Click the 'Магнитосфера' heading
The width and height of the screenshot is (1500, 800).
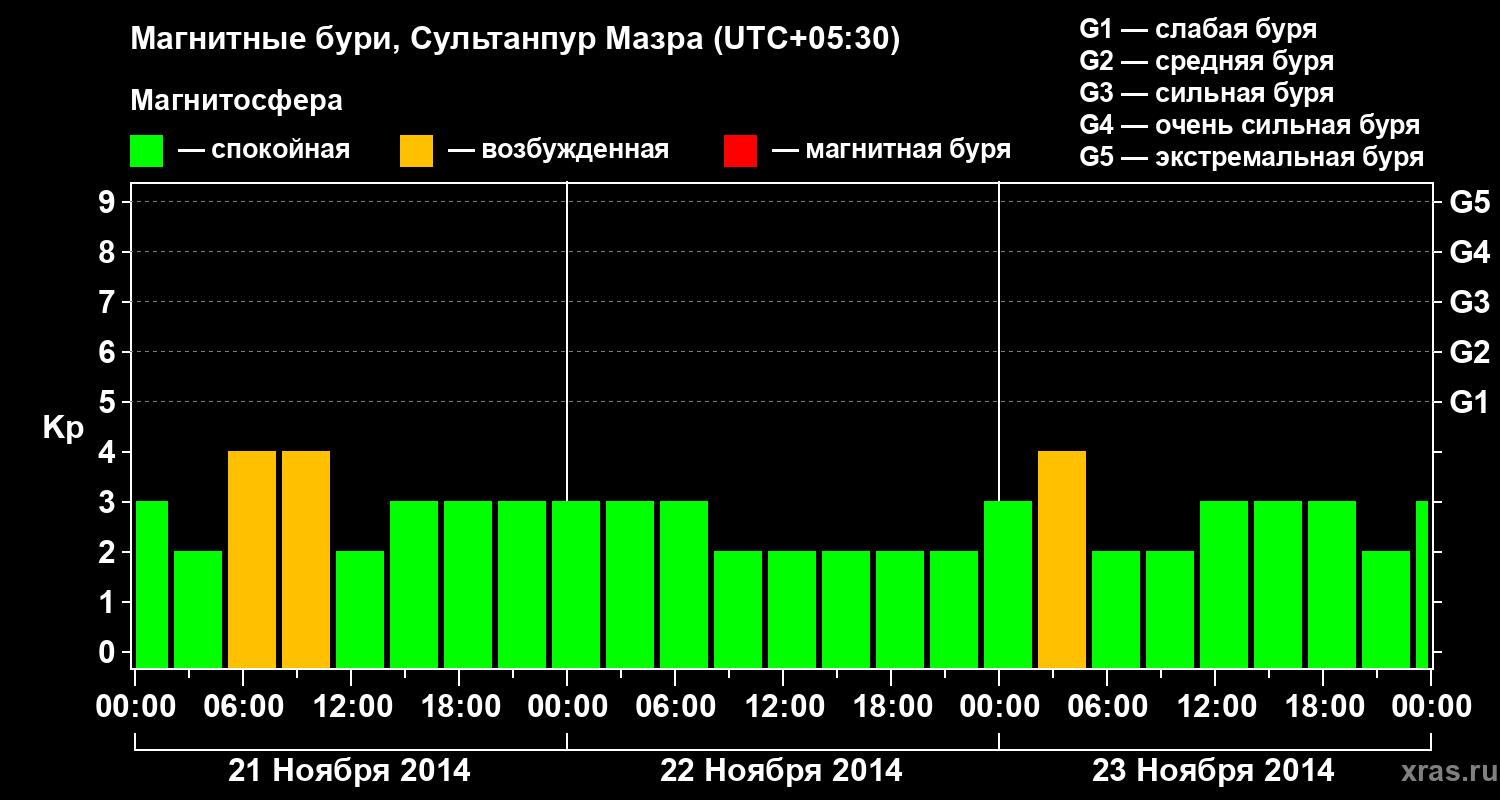pos(237,101)
